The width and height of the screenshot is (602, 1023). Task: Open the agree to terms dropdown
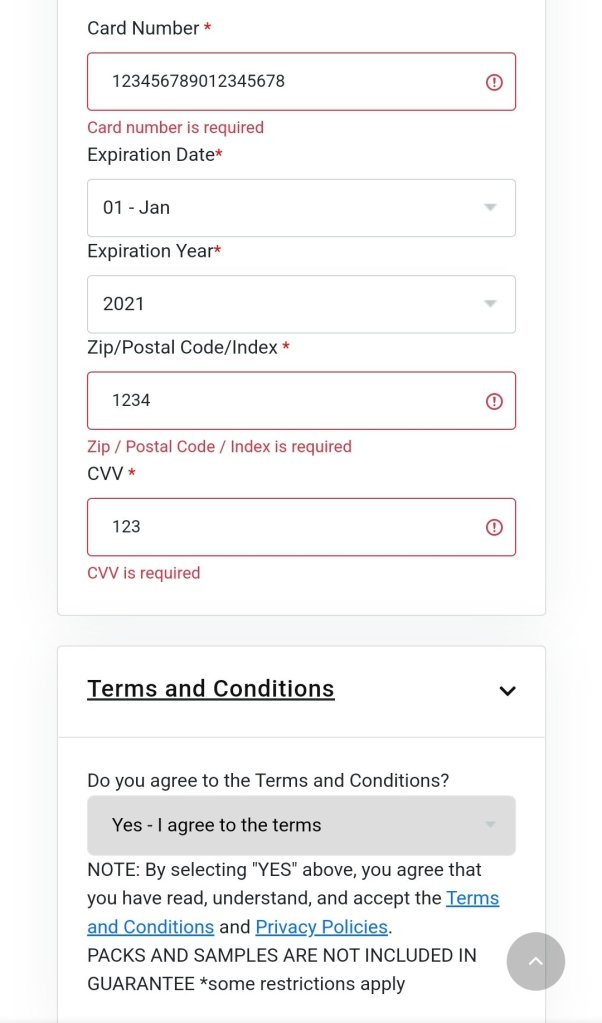(300, 825)
